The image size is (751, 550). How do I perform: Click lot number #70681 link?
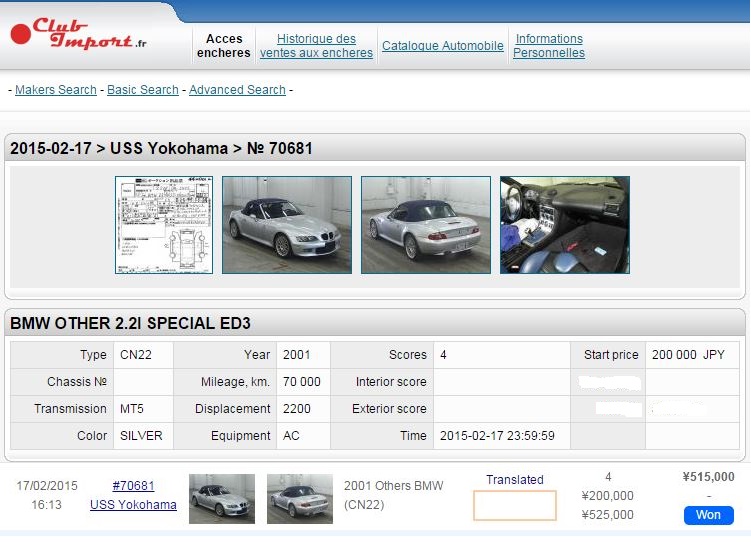(x=133, y=486)
